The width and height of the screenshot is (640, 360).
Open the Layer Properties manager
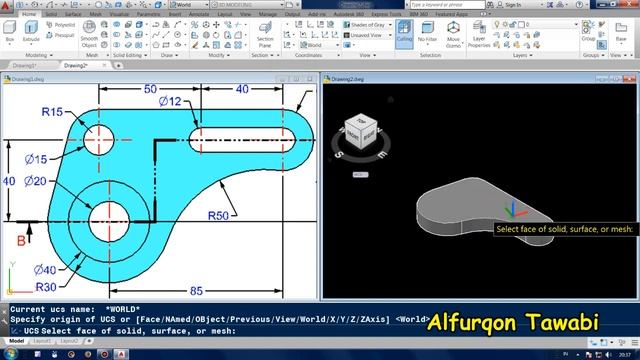(479, 34)
